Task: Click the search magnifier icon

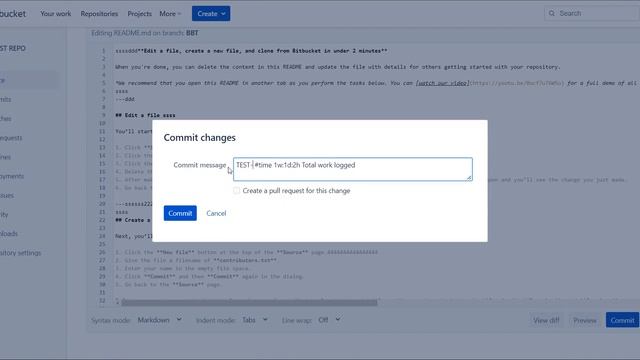Action: click(x=552, y=13)
